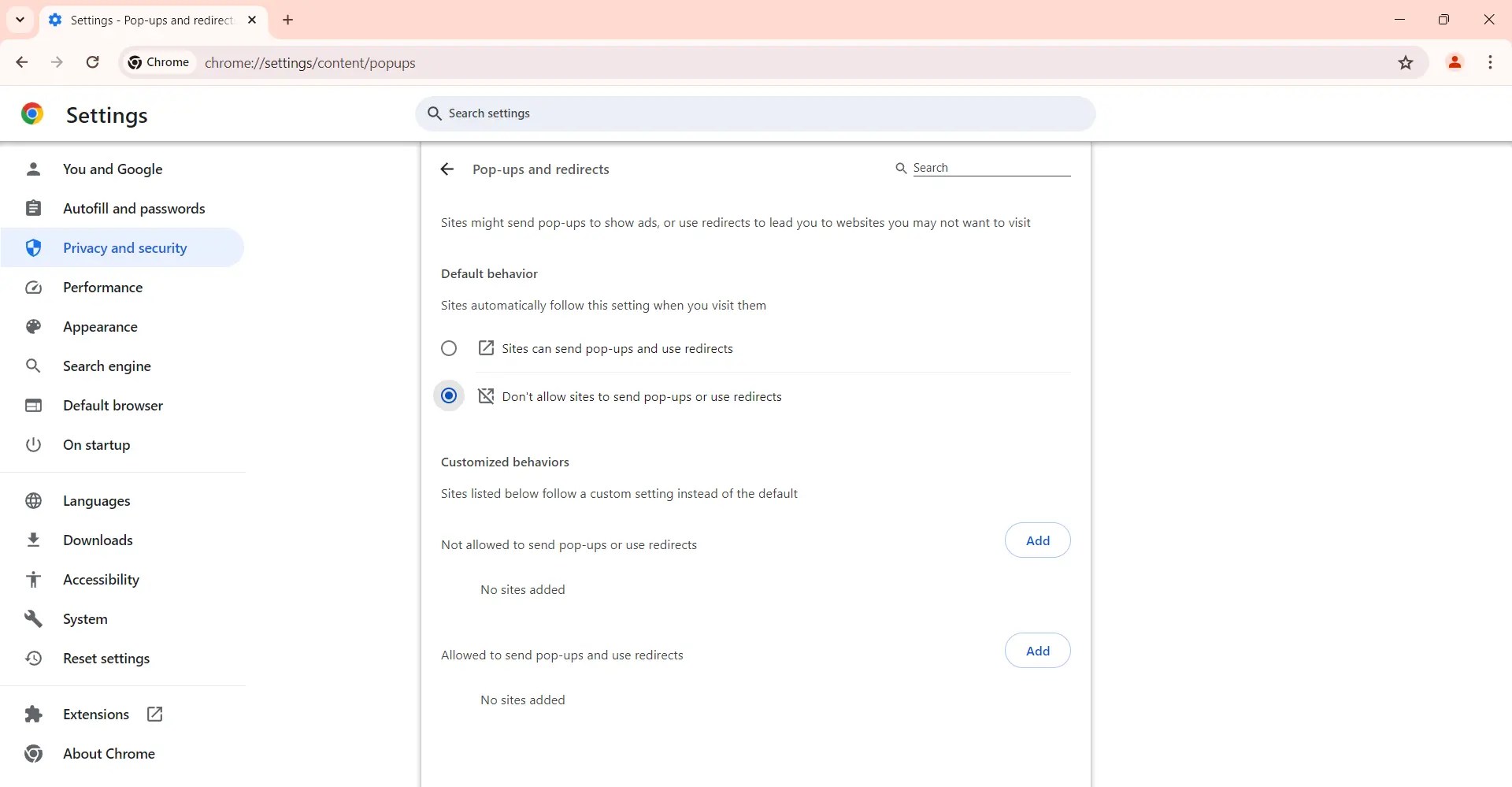Click the browser profile avatar

(1455, 62)
